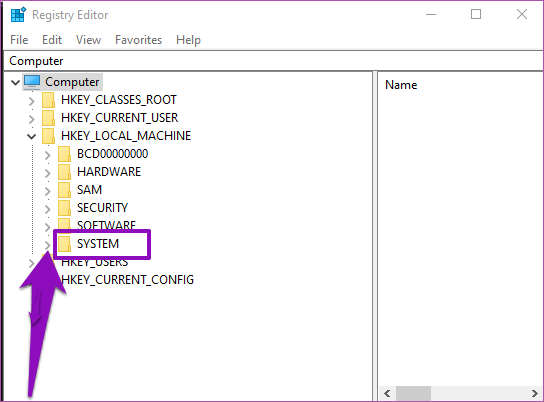Select the SYSTEM label

pos(98,244)
